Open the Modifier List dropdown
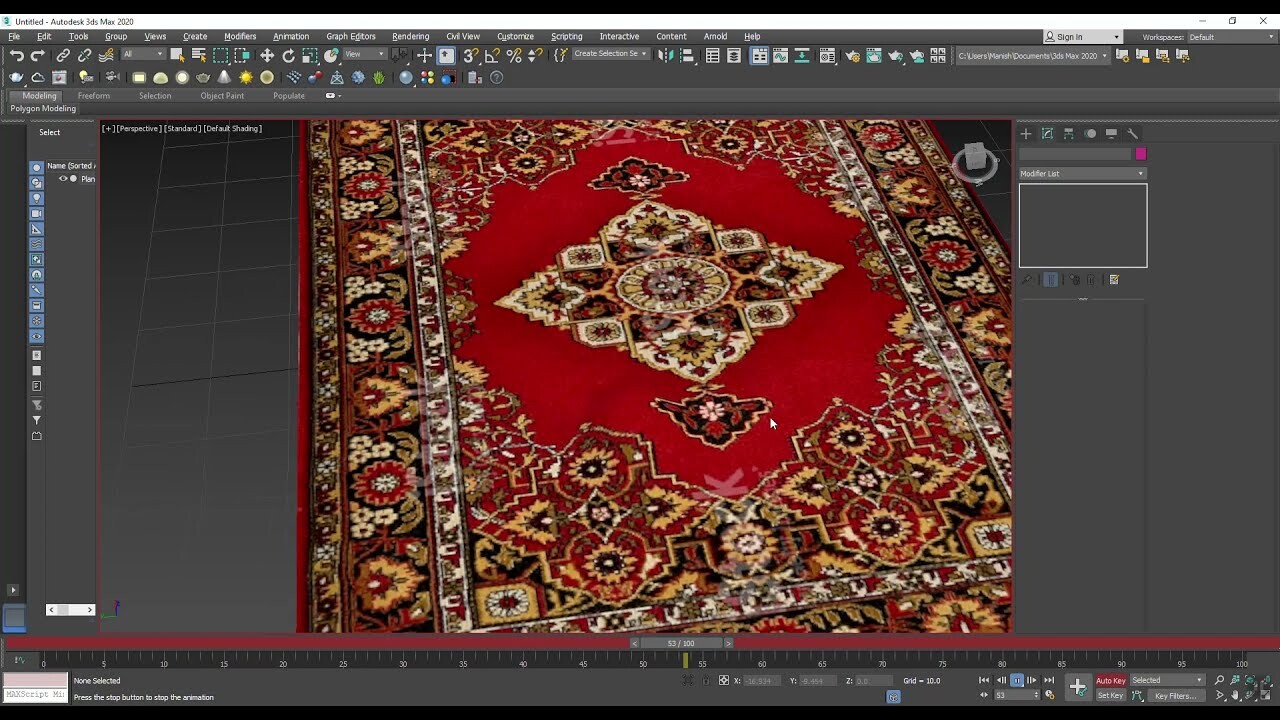Screen dimensions: 1280x720 (1080, 173)
